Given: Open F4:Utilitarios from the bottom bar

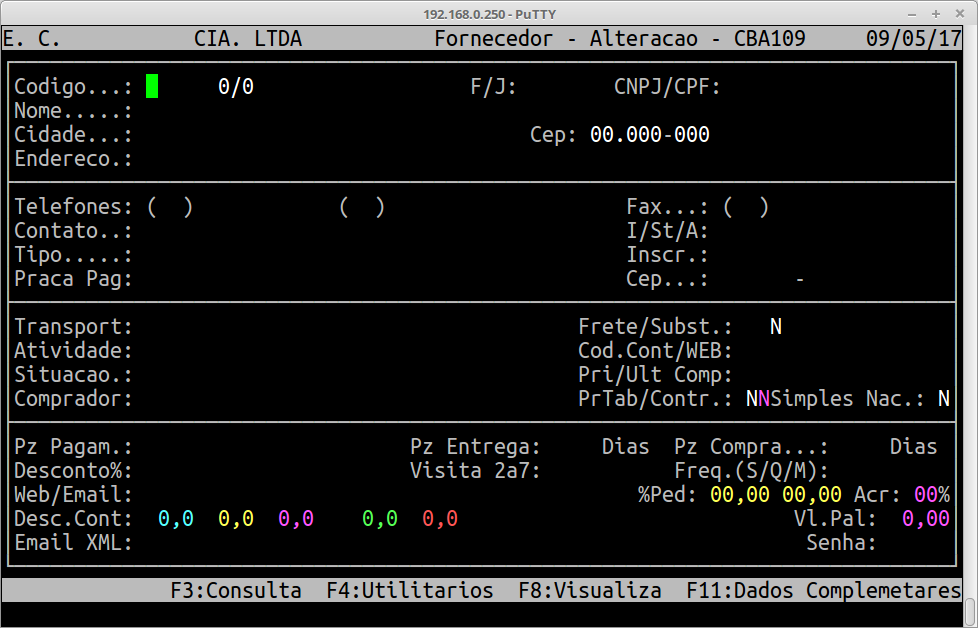Looking at the screenshot, I should click(410, 591).
